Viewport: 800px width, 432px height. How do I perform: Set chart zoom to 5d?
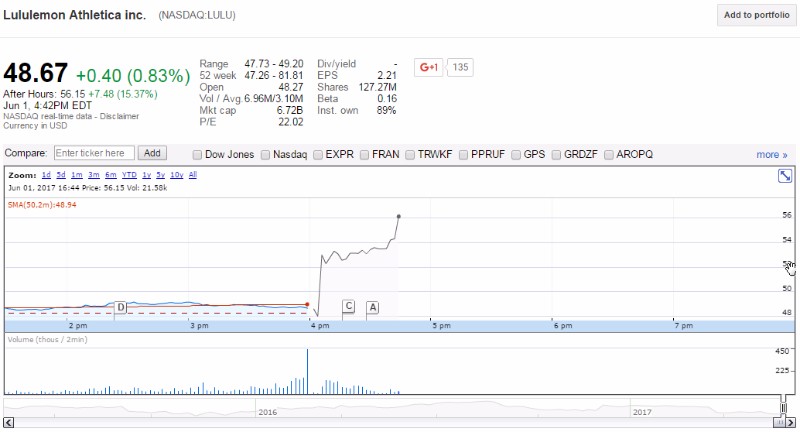click(61, 175)
